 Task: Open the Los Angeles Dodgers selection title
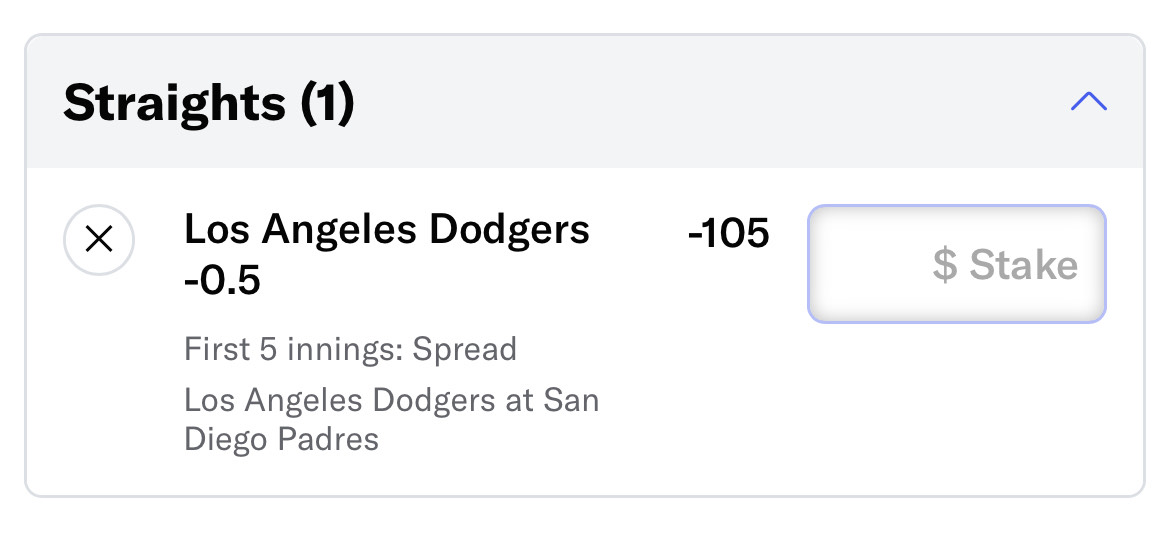coord(387,230)
